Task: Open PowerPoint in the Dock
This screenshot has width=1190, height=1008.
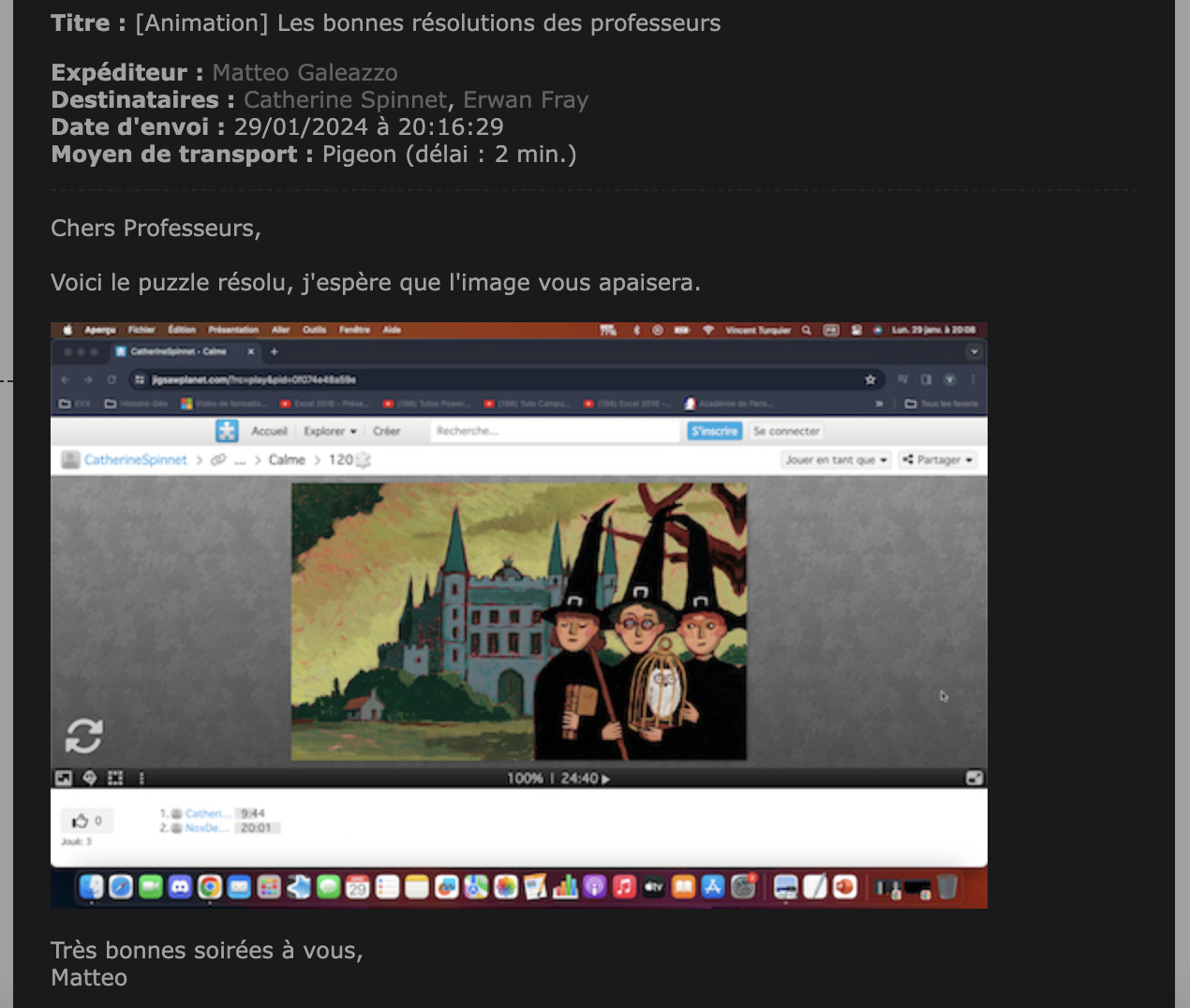Action: point(845,886)
